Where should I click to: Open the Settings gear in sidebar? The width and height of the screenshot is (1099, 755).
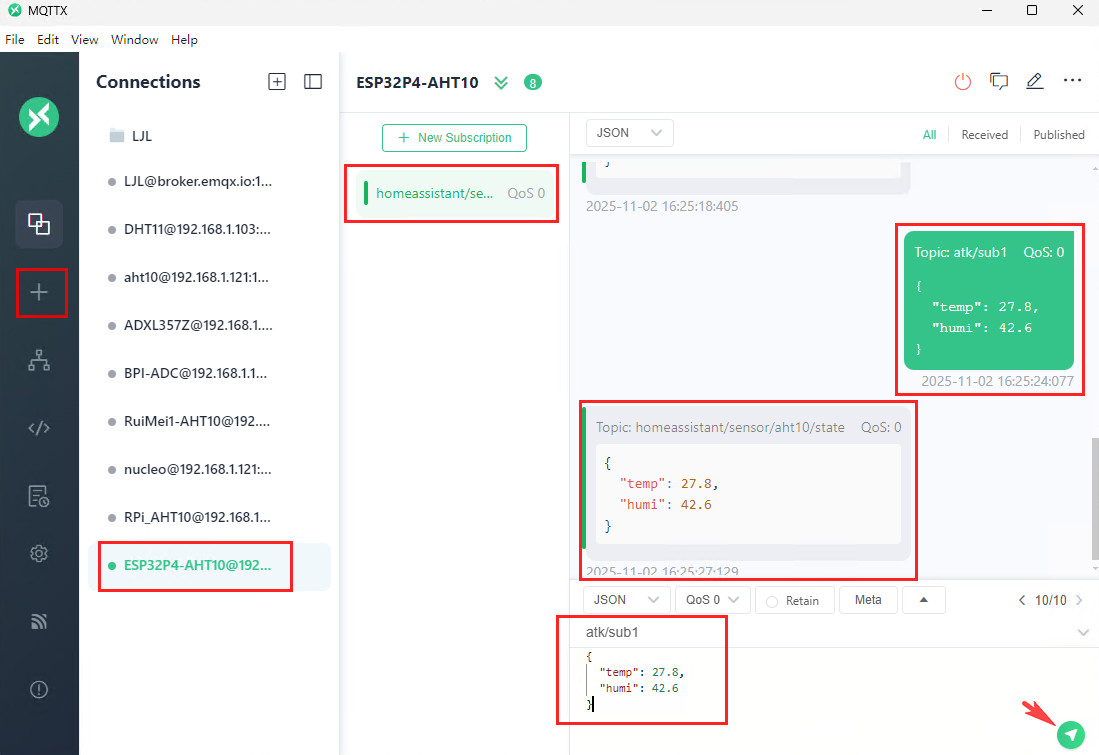pos(39,553)
